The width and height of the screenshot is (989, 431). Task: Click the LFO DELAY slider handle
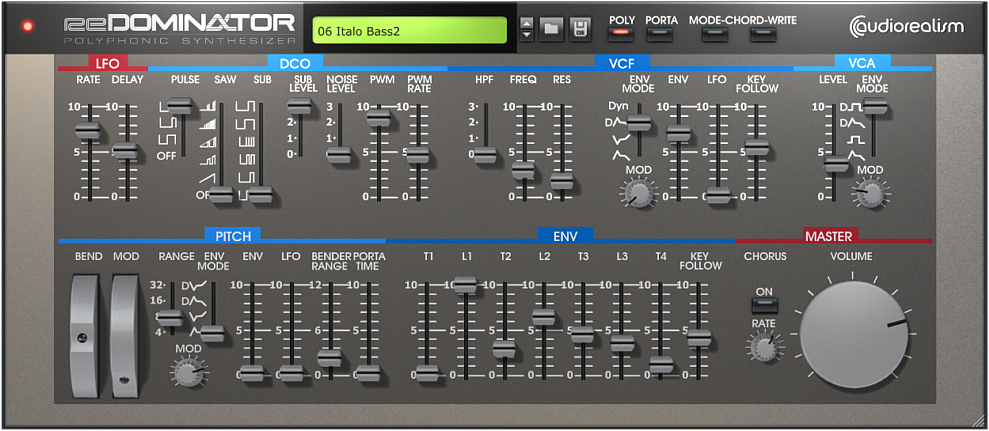tap(125, 151)
